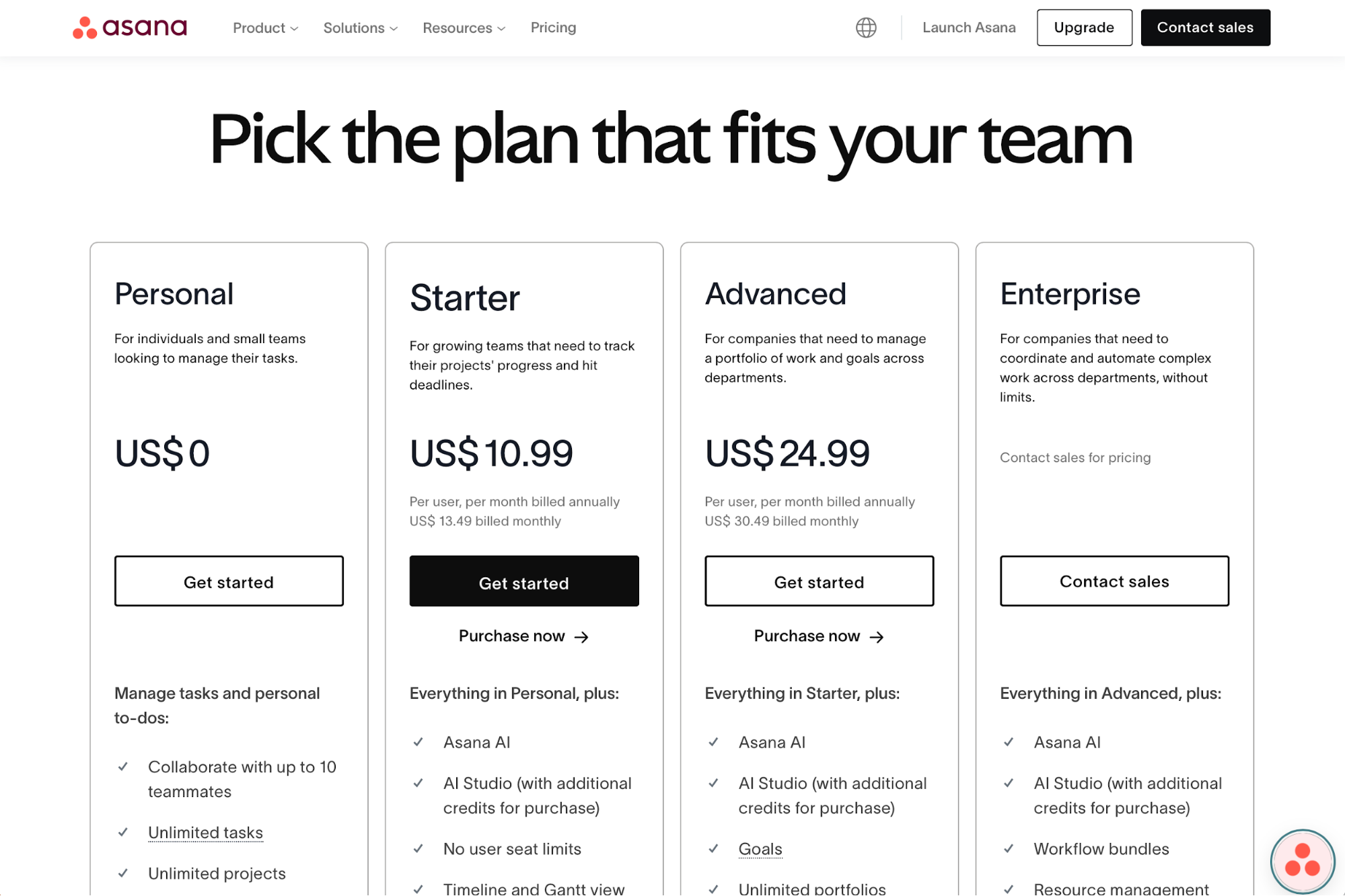Viewport: 1345px width, 896px height.
Task: Click the Asana logo in header
Action: 130,28
